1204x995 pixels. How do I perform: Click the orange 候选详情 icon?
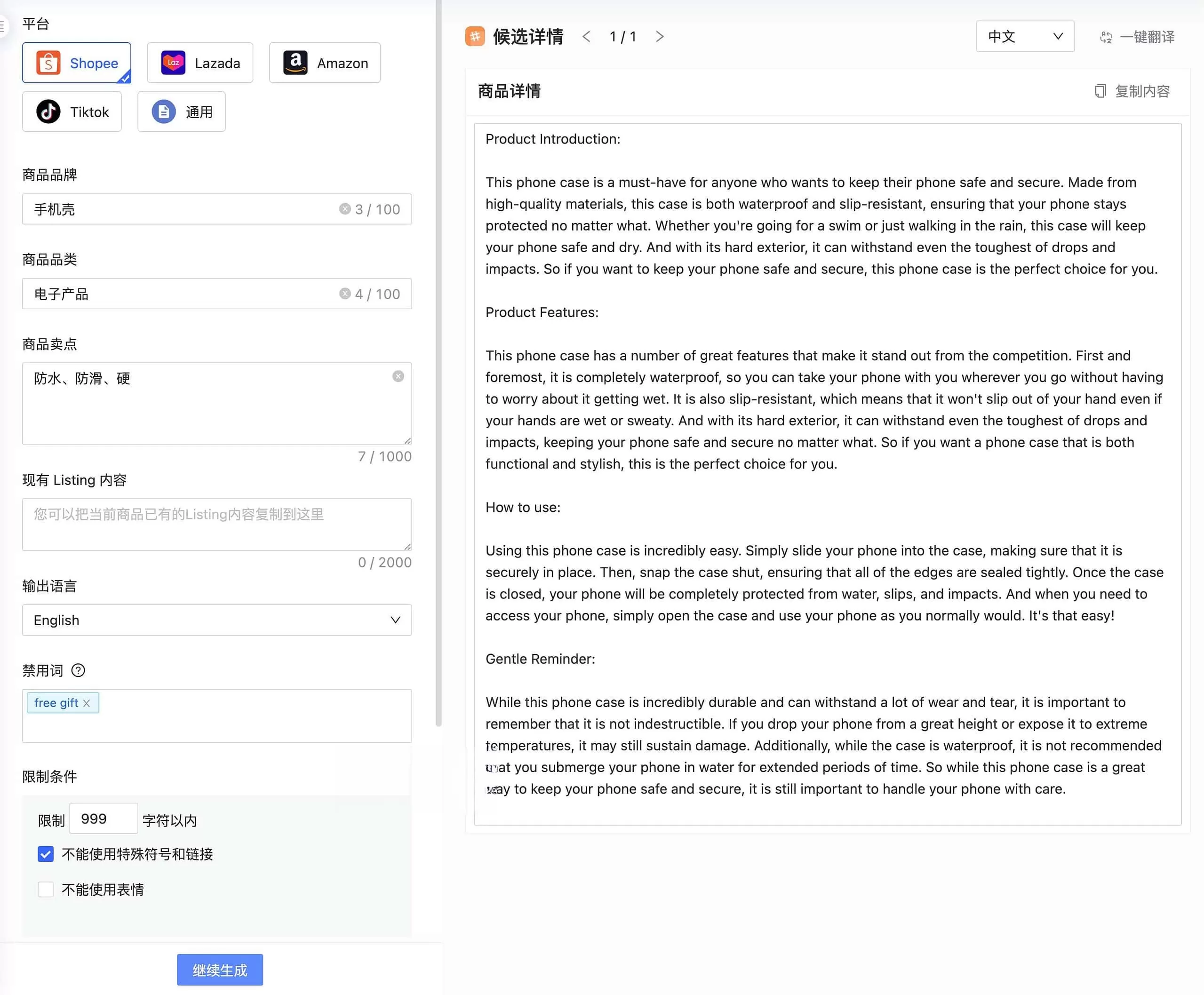(x=475, y=37)
